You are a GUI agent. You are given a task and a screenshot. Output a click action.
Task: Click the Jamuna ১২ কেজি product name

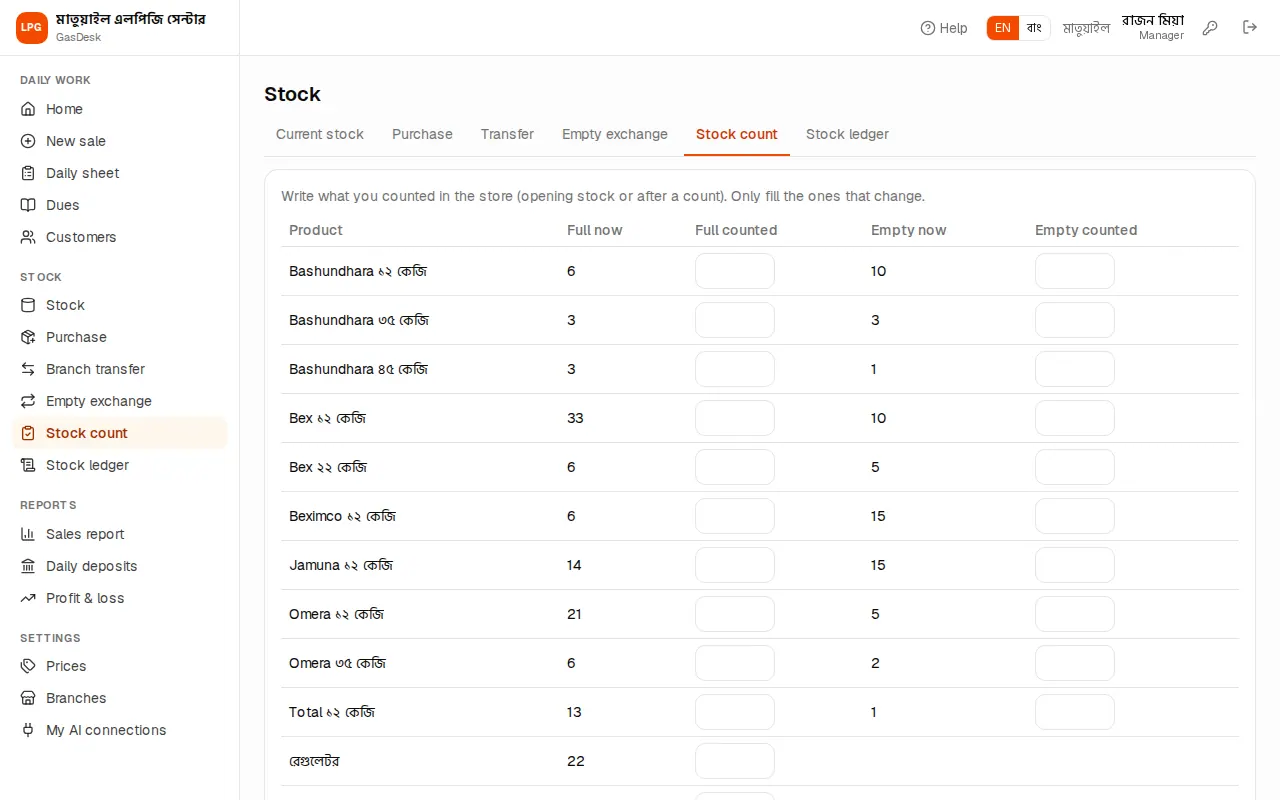click(x=341, y=565)
